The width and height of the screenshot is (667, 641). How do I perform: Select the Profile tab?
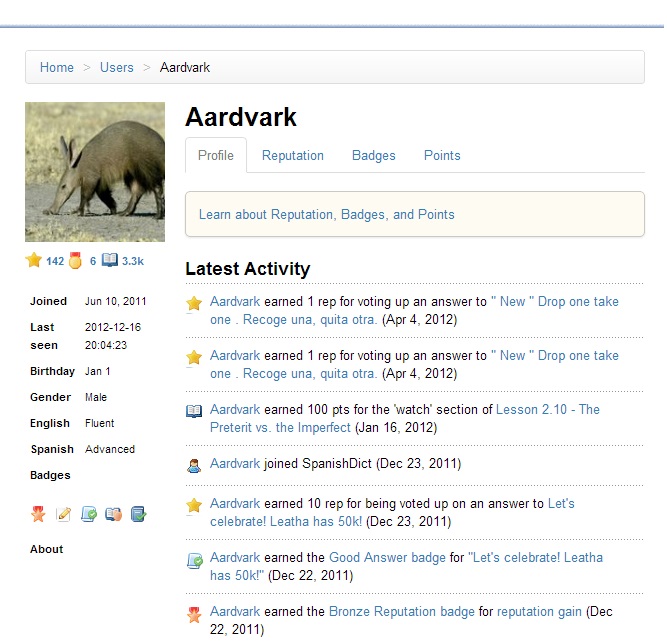pos(215,156)
